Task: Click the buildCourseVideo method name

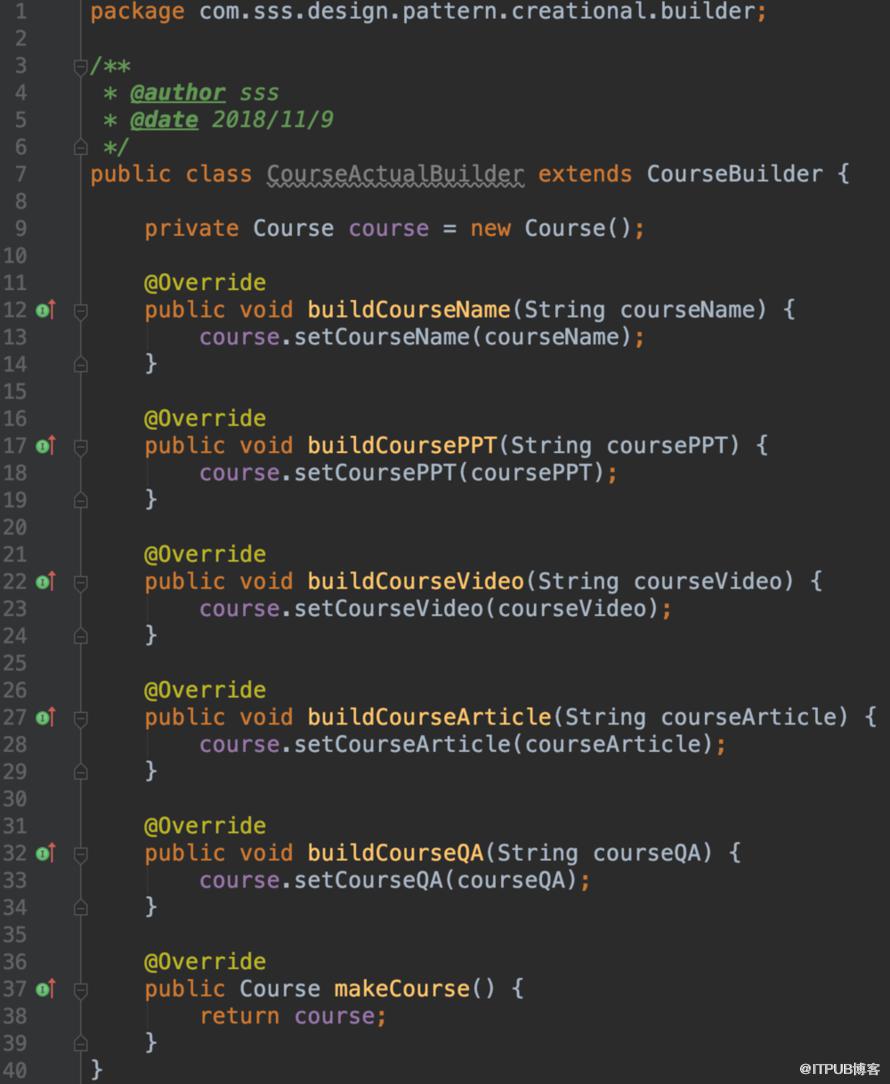Action: 416,581
